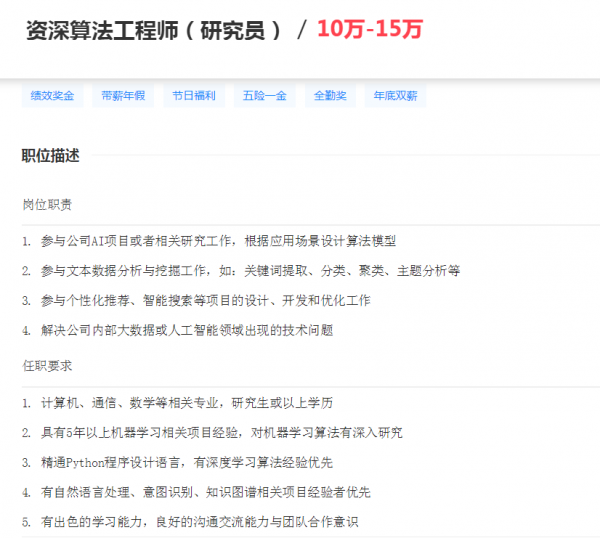Select the 绩效奖金 benefit tag

53,96
